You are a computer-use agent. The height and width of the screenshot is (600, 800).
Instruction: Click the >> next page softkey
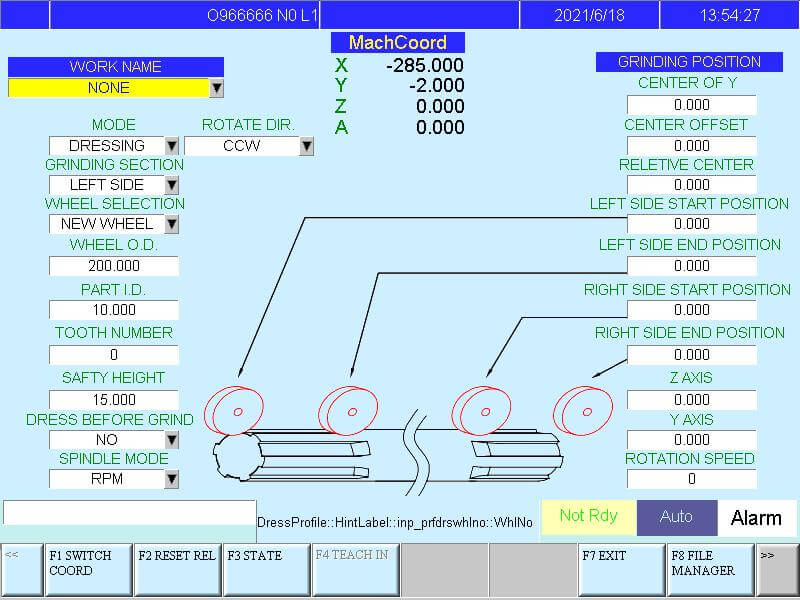click(x=777, y=569)
